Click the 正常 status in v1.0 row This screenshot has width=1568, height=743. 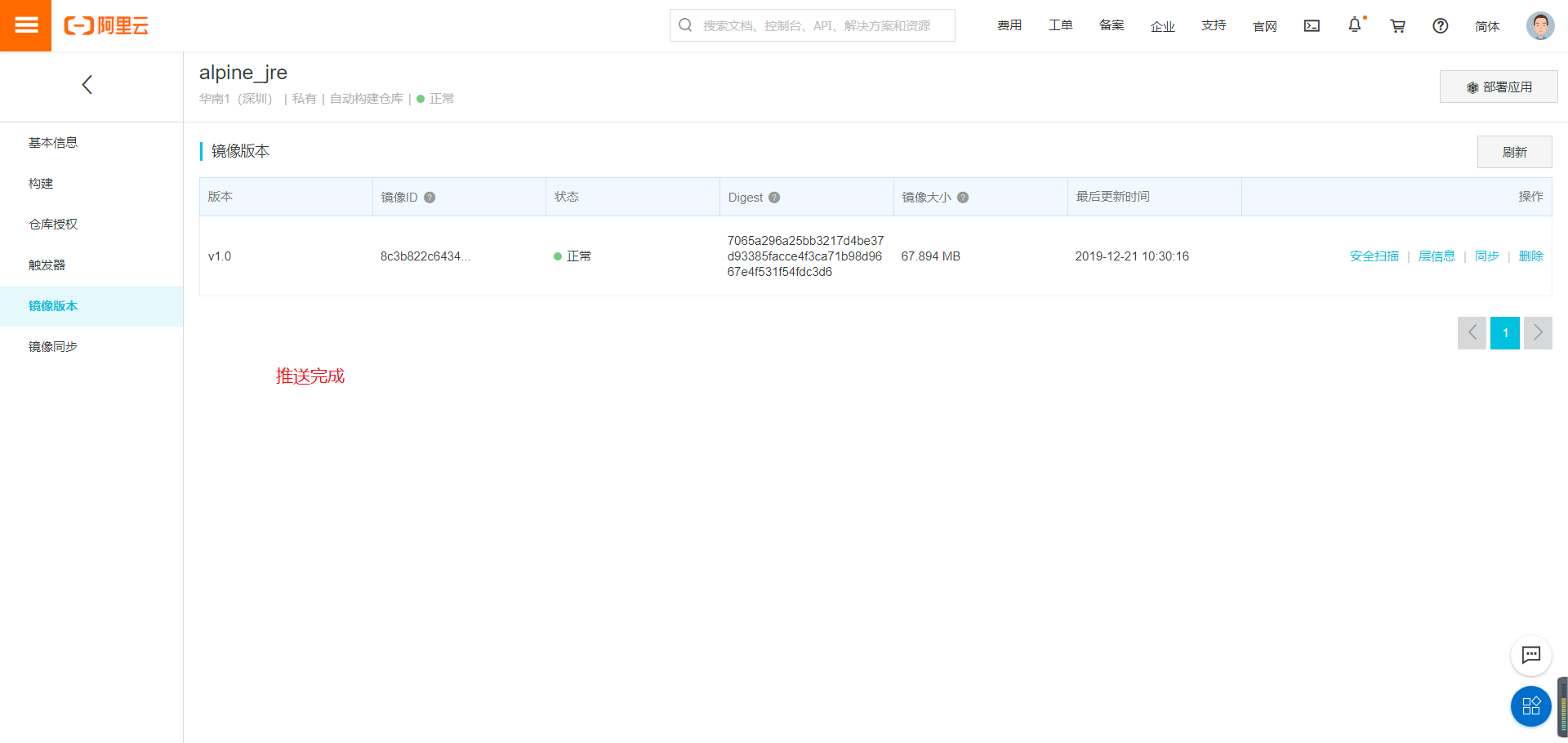[572, 256]
